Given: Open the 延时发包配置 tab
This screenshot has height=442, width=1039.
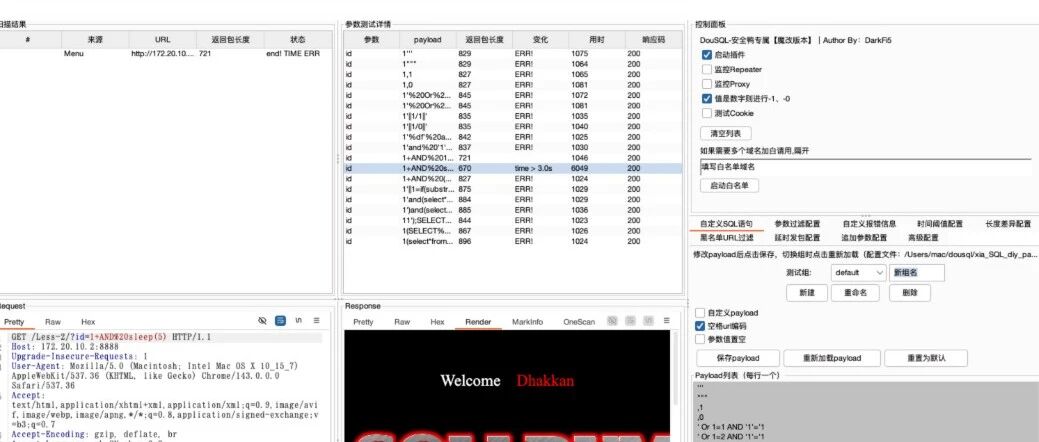Looking at the screenshot, I should 797,237.
